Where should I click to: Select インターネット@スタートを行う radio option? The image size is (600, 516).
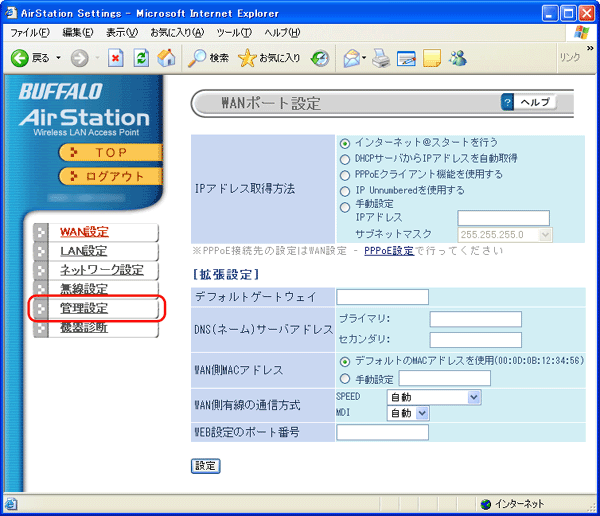(346, 143)
